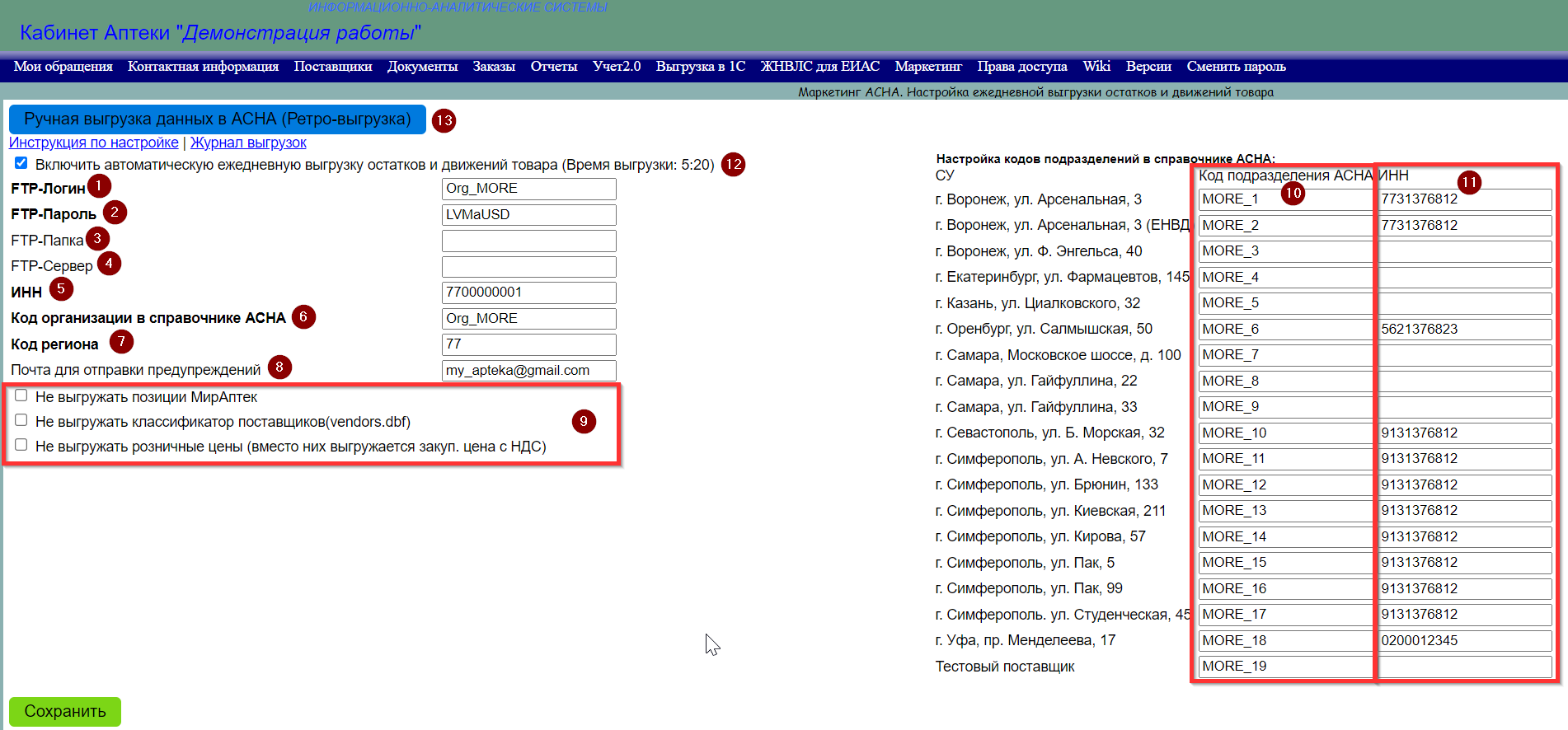Check 'Не выгружать позиции МирАптек'

click(x=21, y=395)
